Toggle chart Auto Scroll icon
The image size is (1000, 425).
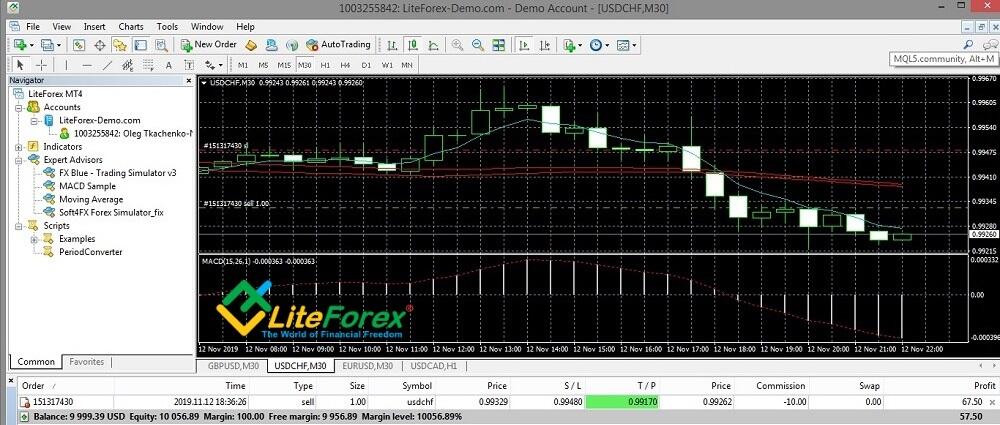pos(525,45)
